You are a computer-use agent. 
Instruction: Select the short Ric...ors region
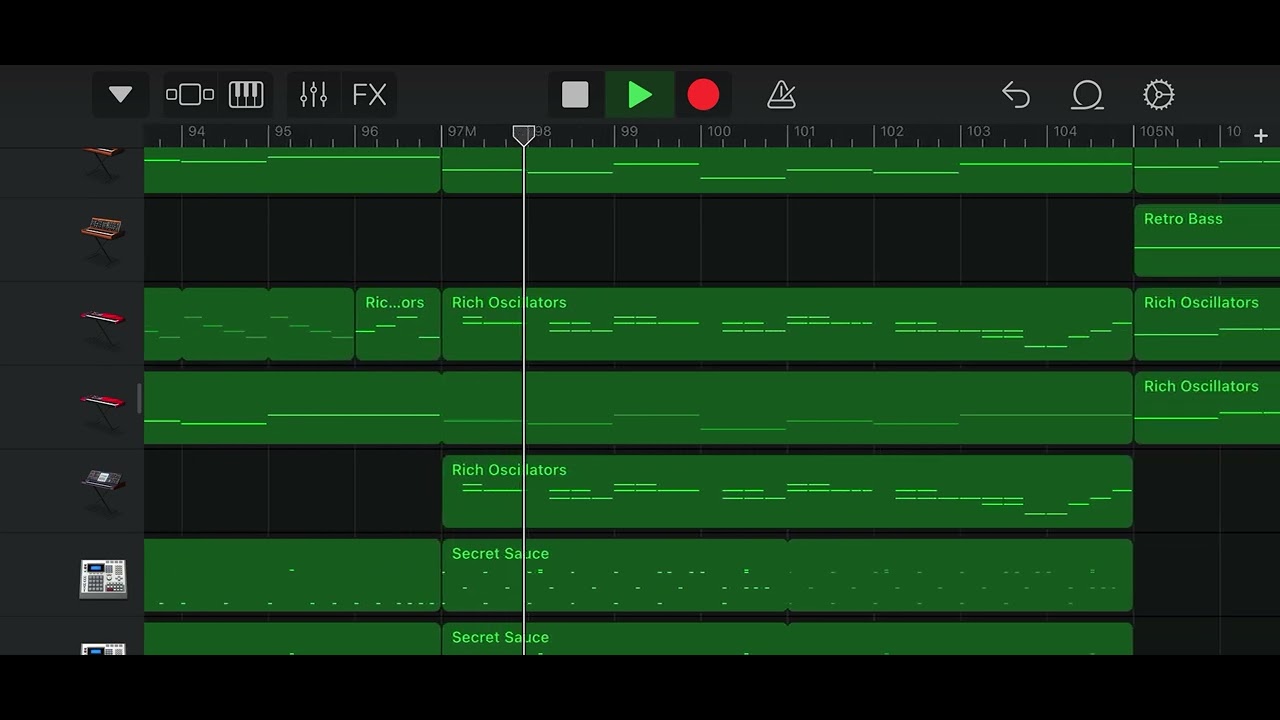398,324
